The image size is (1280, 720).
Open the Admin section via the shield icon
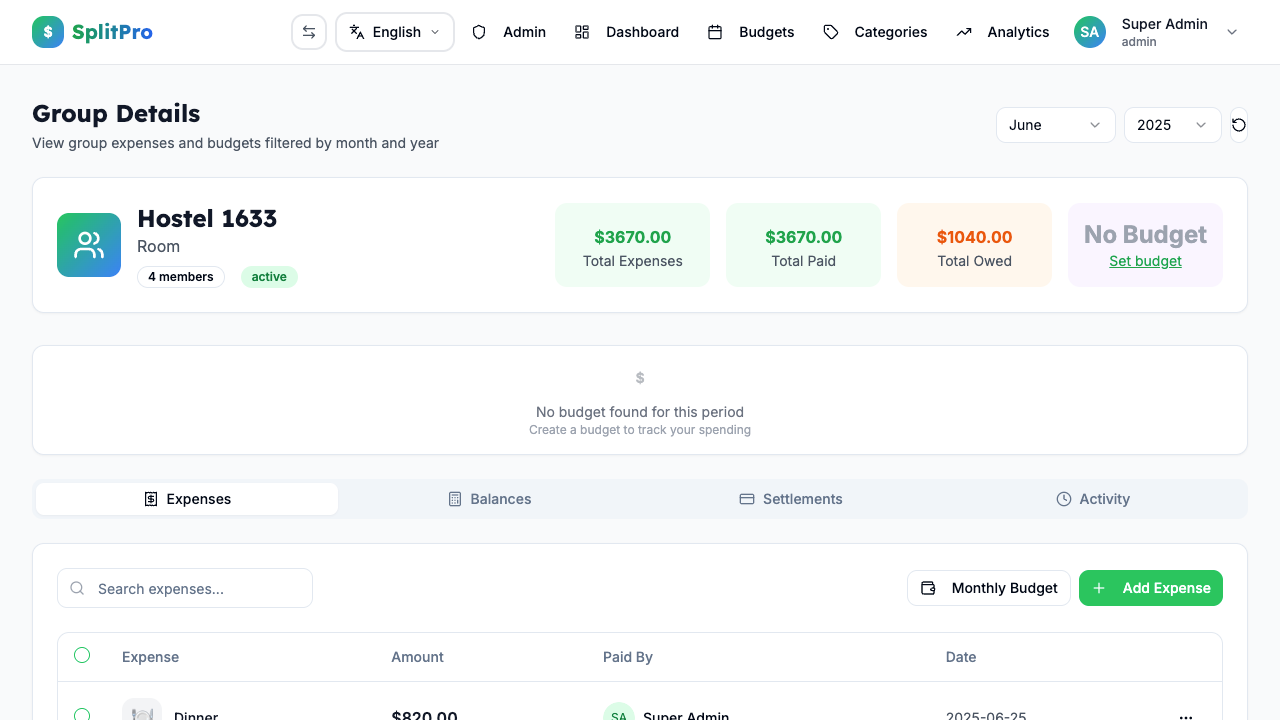[480, 32]
